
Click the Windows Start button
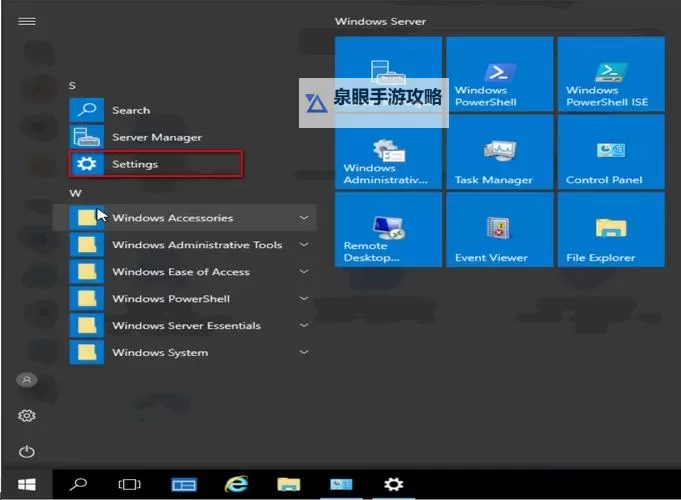point(26,484)
